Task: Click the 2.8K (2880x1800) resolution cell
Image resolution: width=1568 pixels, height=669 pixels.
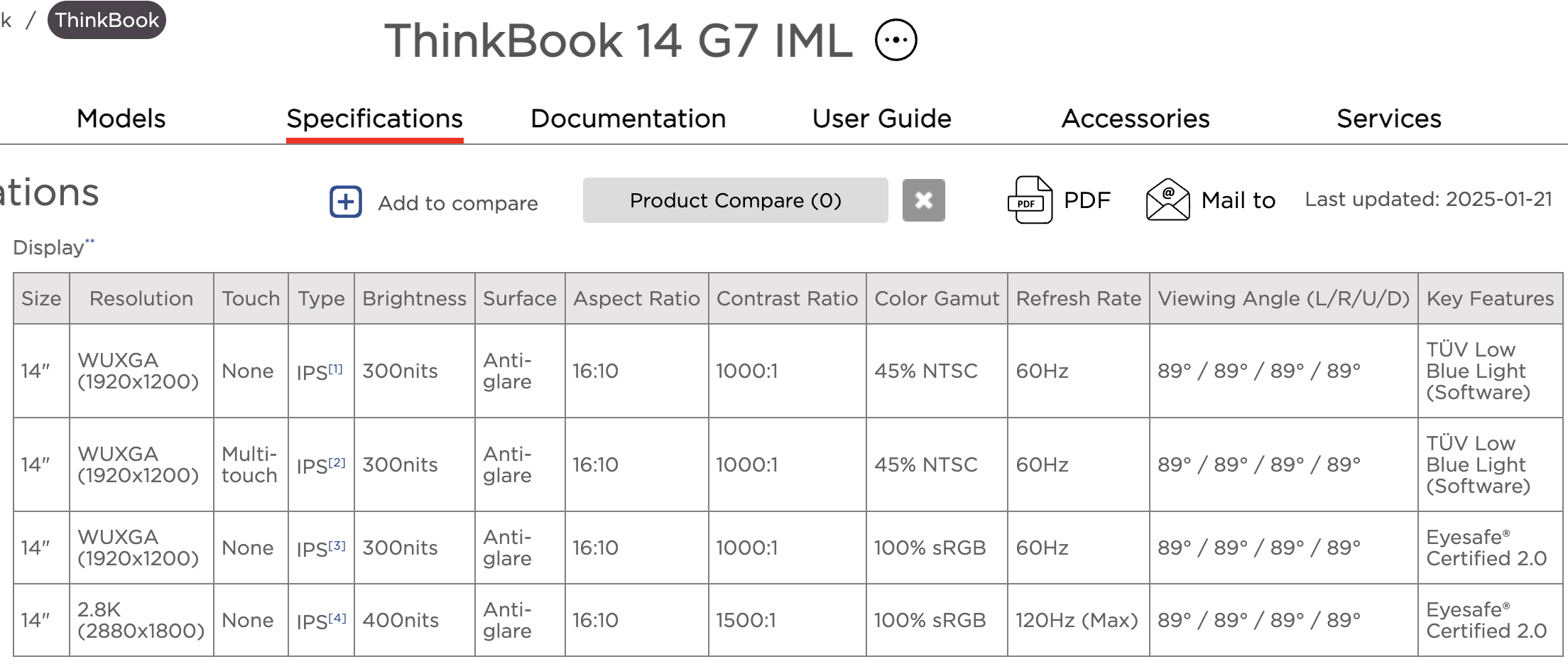Action: click(x=141, y=620)
